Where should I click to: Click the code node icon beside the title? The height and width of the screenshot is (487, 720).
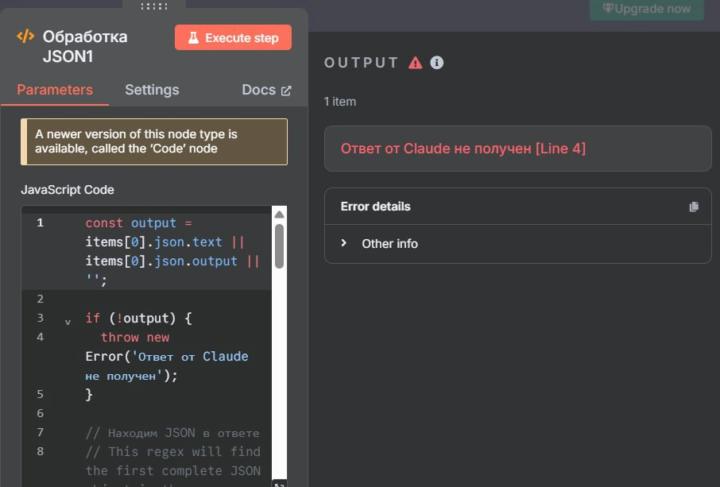click(26, 37)
